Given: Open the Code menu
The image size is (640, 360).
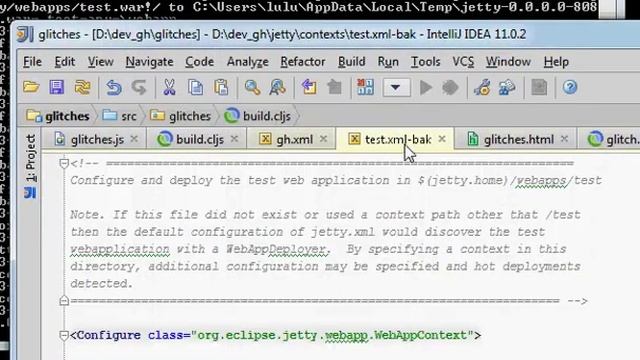Looking at the screenshot, I should pyautogui.click(x=200, y=62).
